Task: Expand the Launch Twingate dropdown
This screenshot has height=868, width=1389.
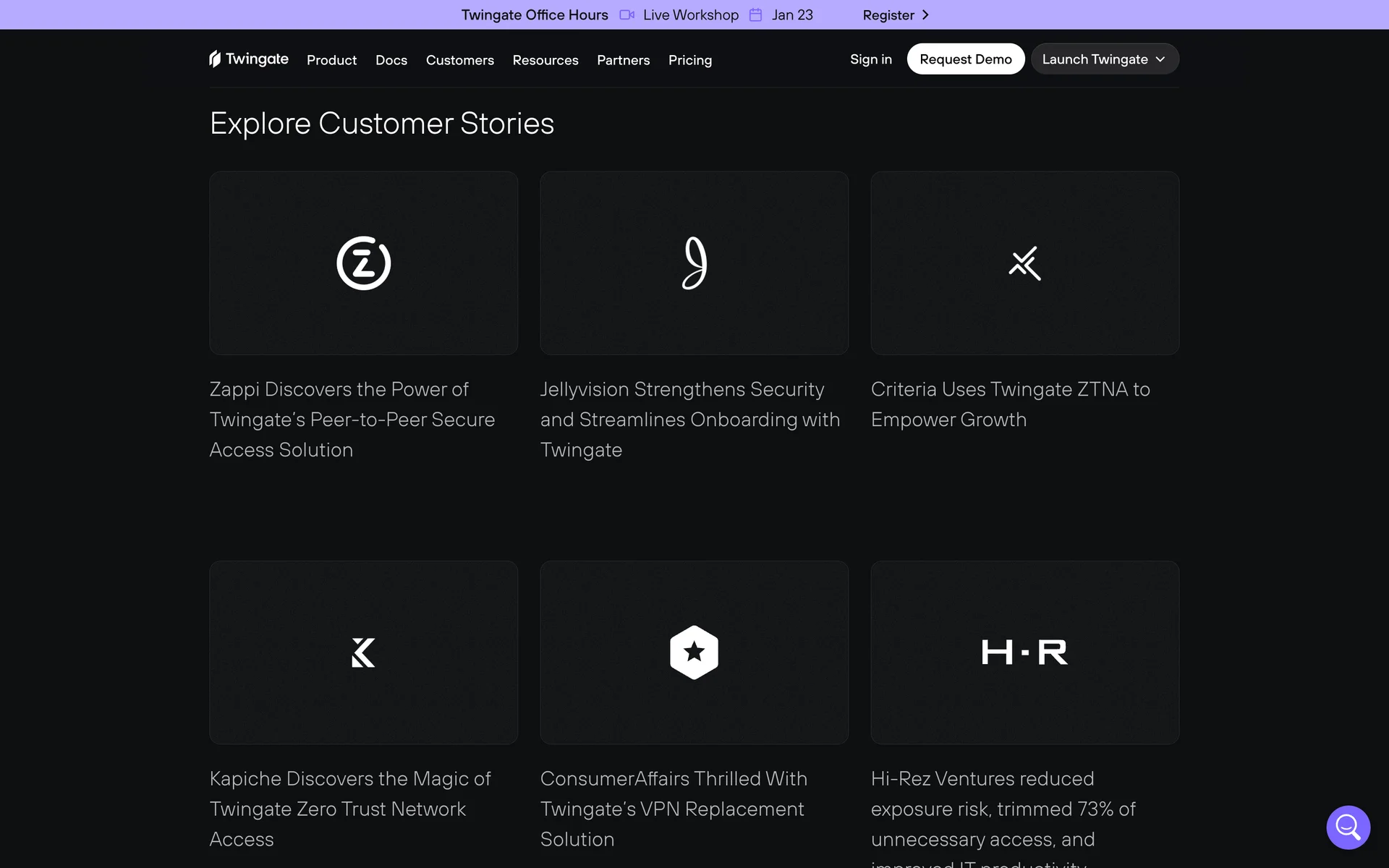Action: tap(1104, 59)
